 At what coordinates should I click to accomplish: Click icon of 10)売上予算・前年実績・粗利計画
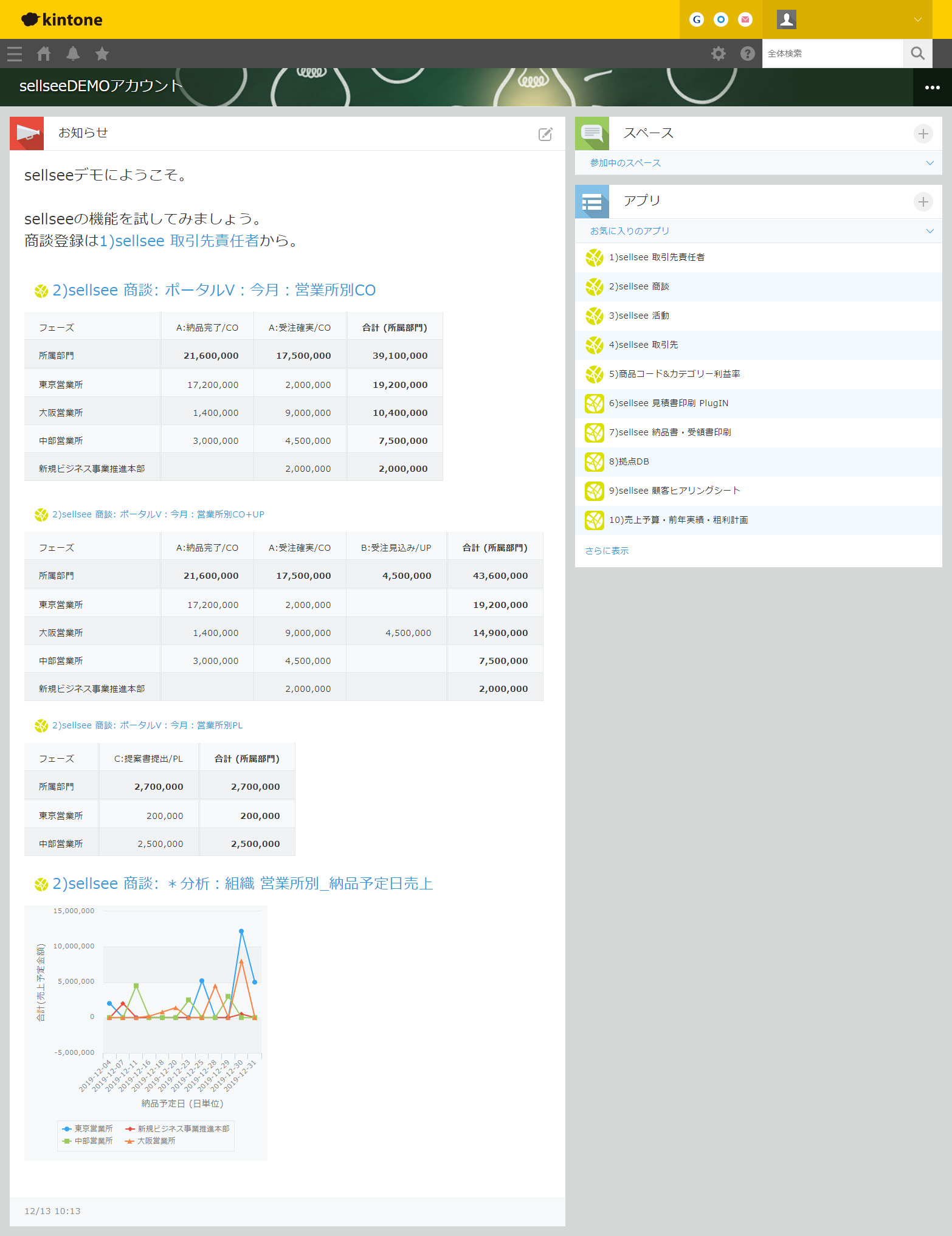click(x=595, y=520)
